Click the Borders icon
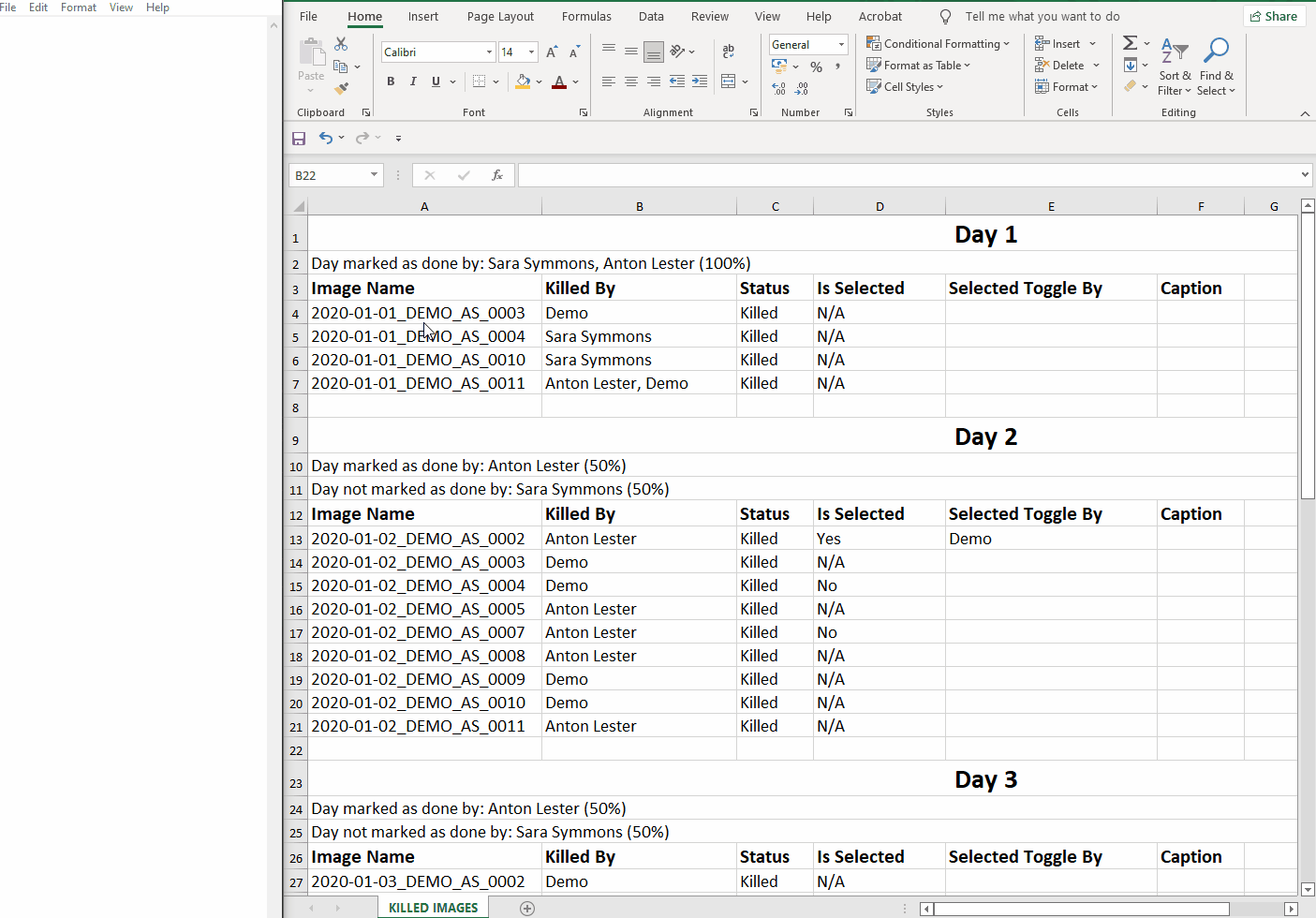The height and width of the screenshot is (918, 1316). click(480, 81)
